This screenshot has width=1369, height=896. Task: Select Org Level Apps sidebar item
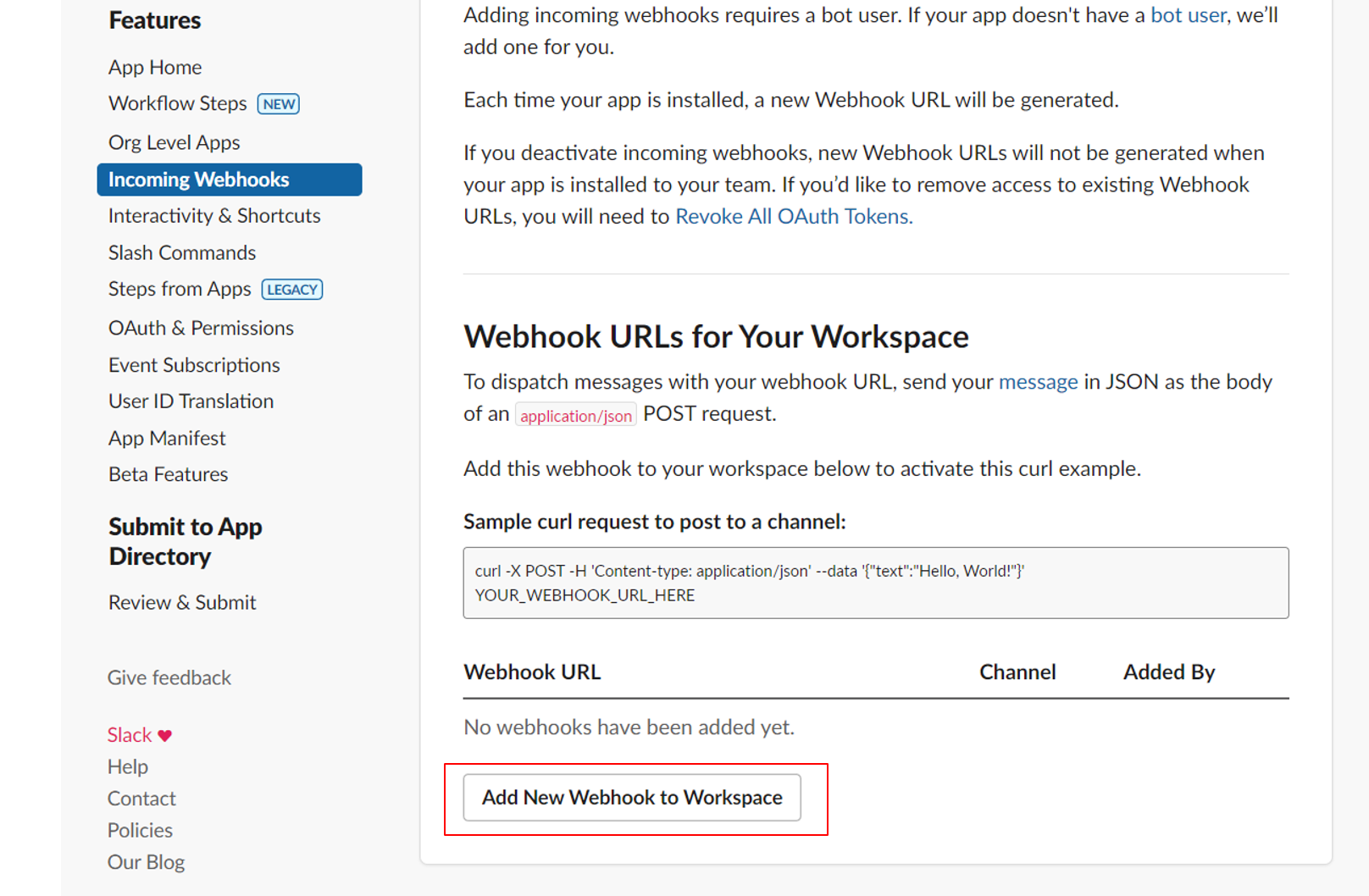tap(175, 142)
